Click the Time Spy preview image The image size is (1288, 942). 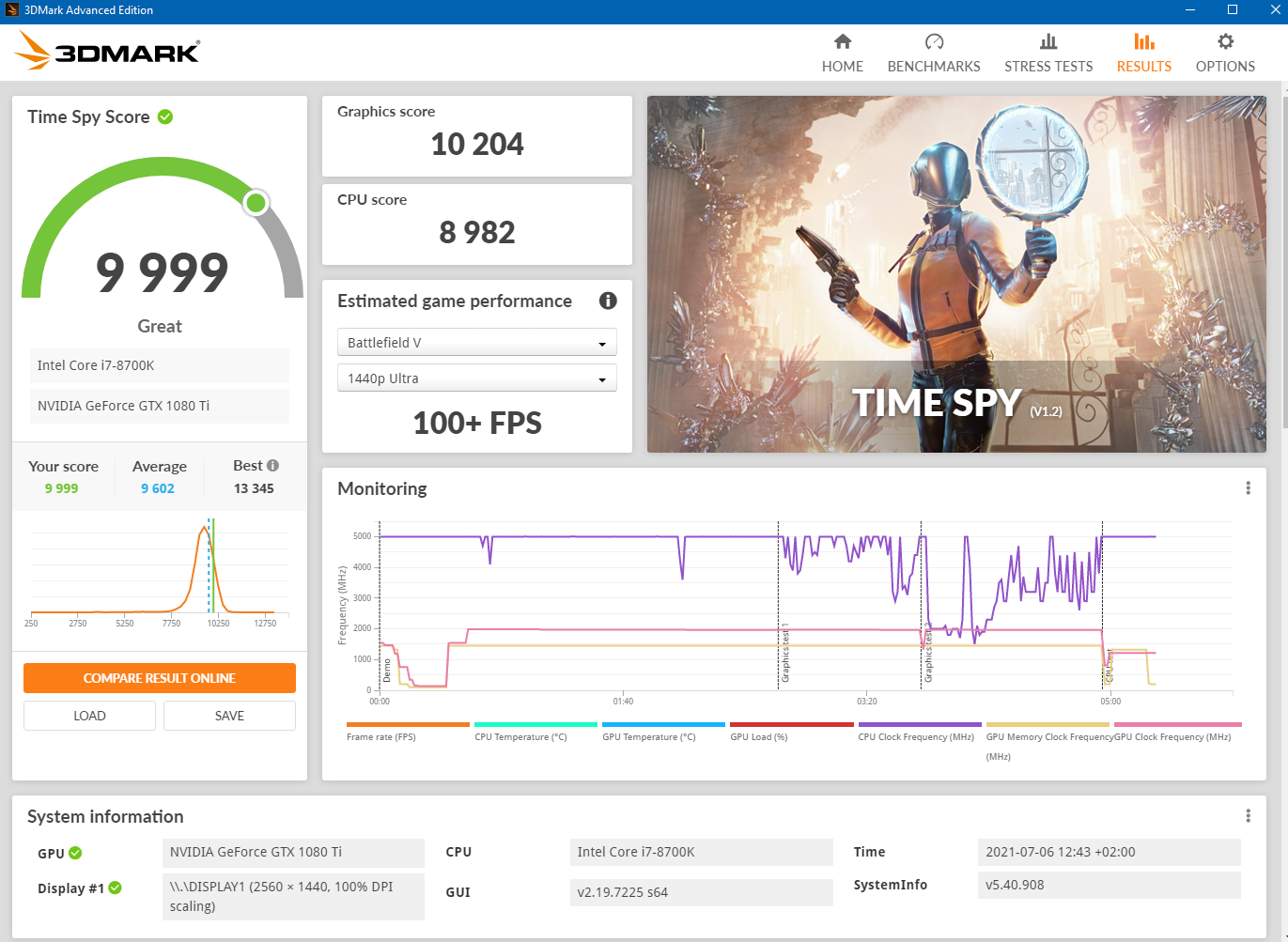pyautogui.click(x=955, y=274)
